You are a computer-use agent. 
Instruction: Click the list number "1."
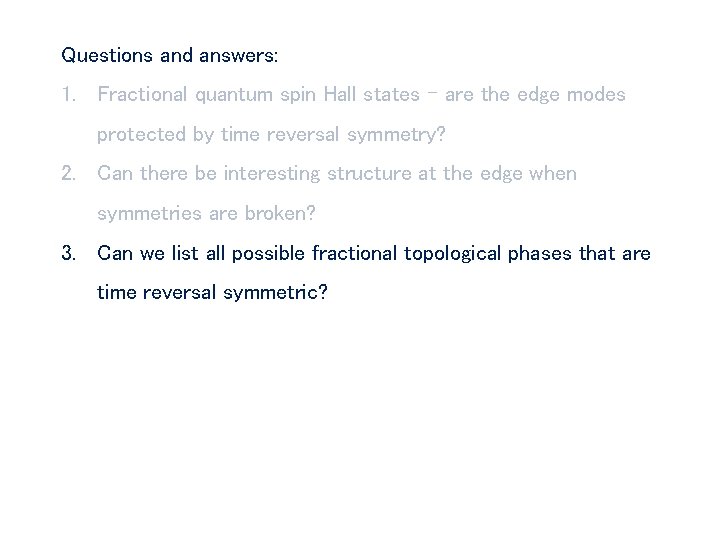69,95
